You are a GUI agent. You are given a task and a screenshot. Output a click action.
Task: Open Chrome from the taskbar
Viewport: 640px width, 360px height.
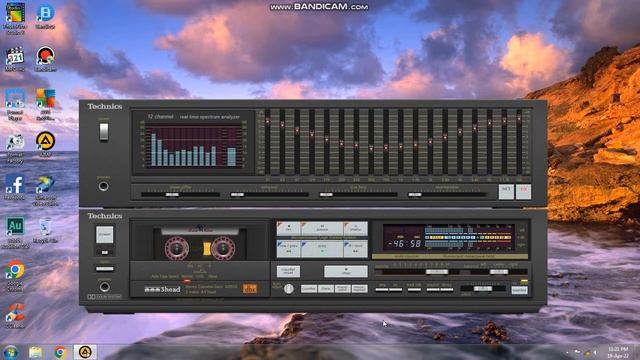click(x=60, y=352)
